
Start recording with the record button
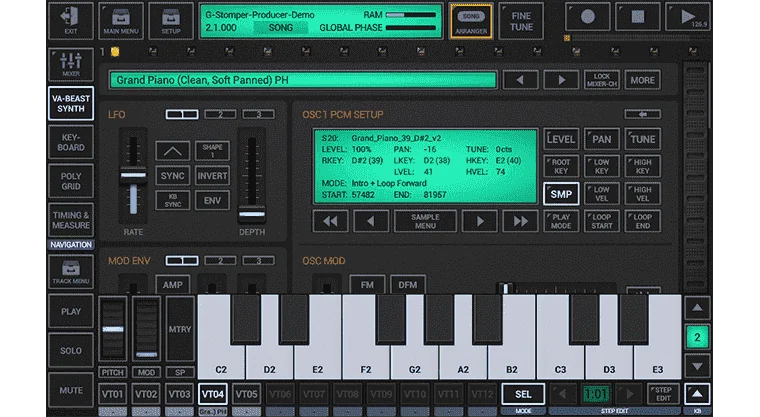(587, 17)
